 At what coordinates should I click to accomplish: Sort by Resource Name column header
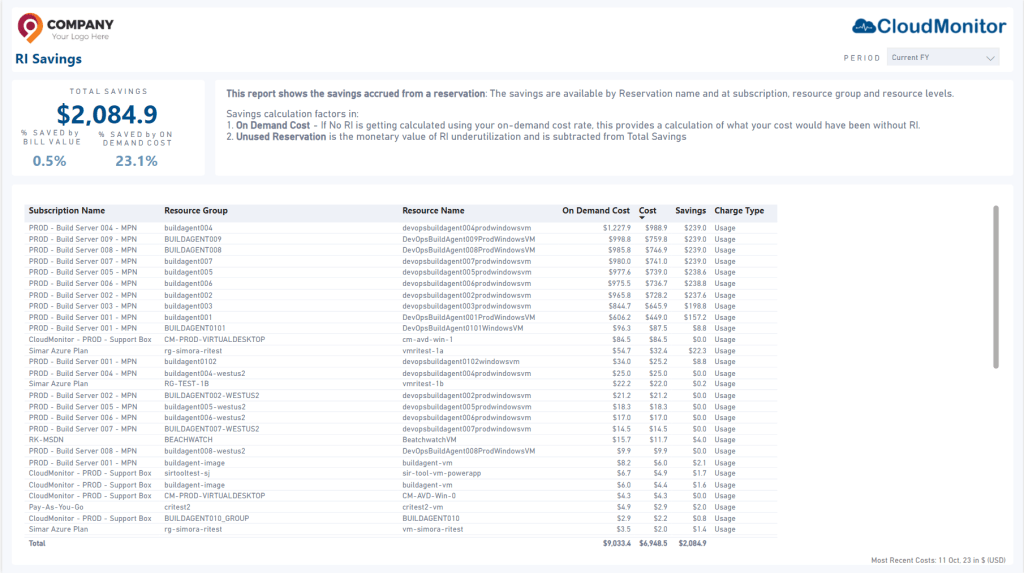[433, 210]
